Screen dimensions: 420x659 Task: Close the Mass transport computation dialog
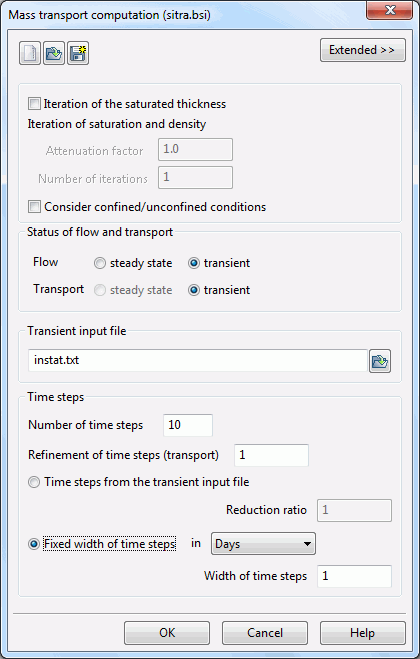coord(389,10)
